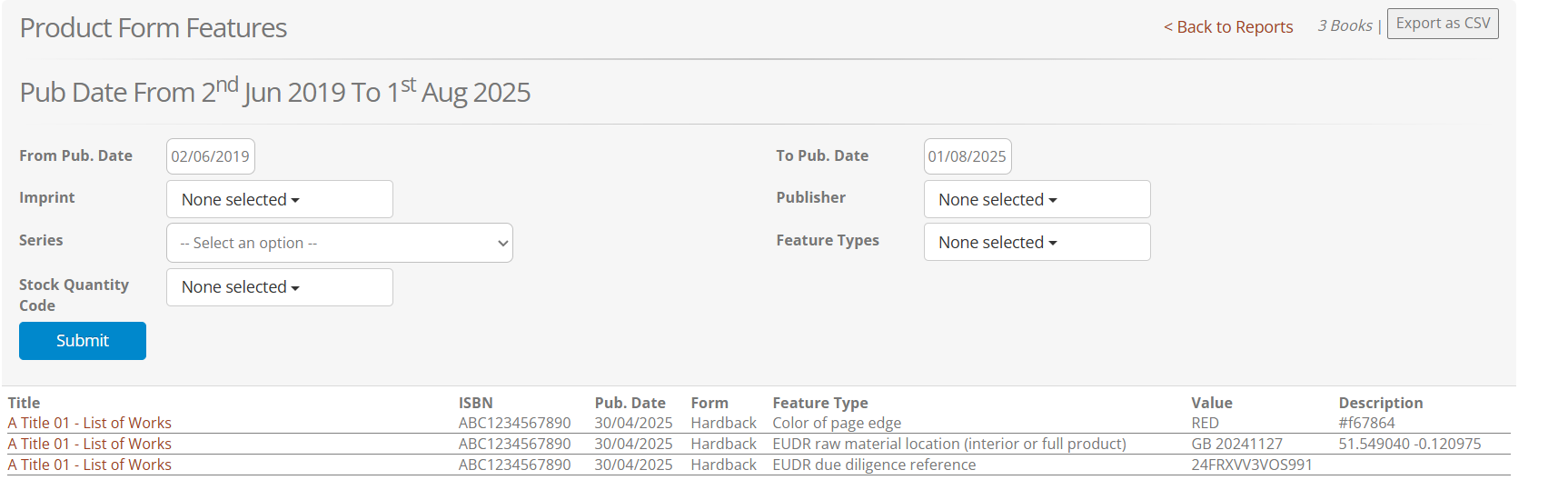Open title link in Color of page edge row
1568x490 pixels.
point(90,423)
